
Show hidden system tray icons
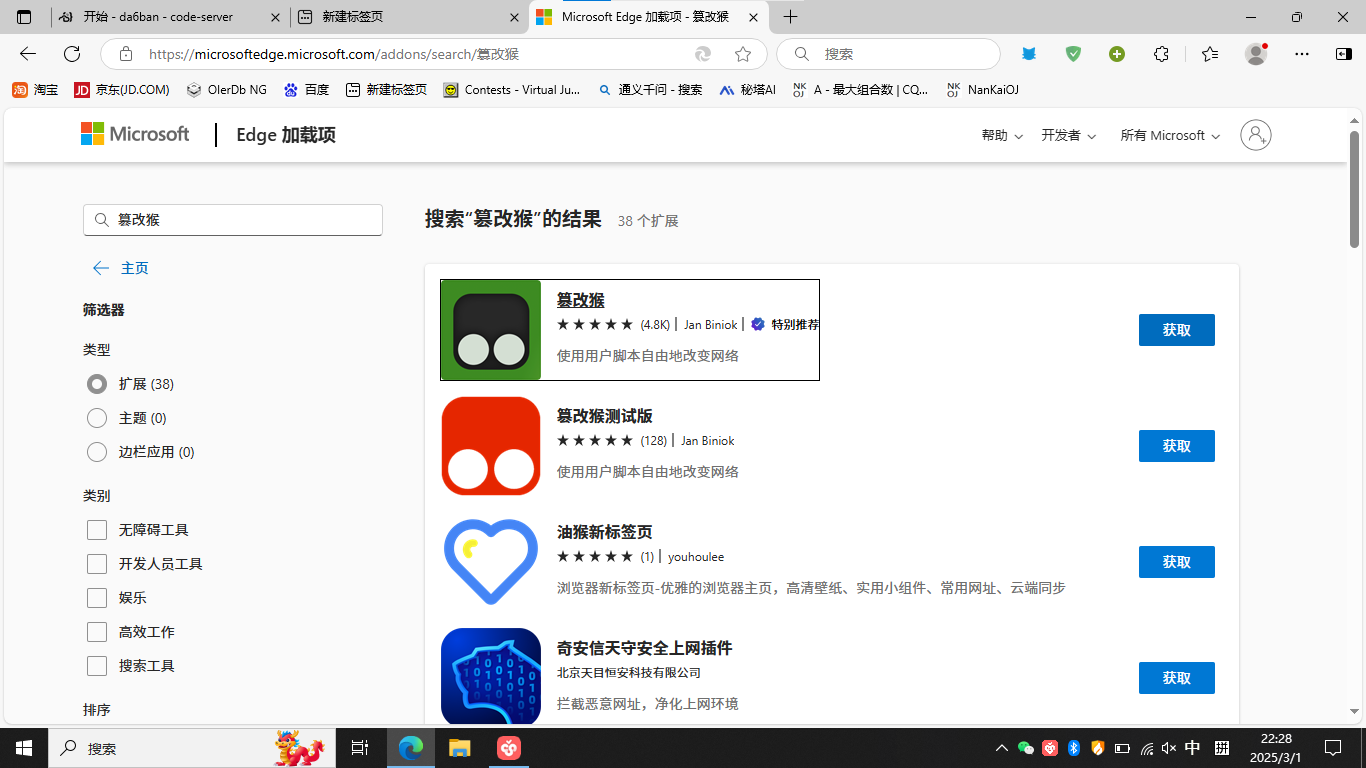pos(1002,748)
